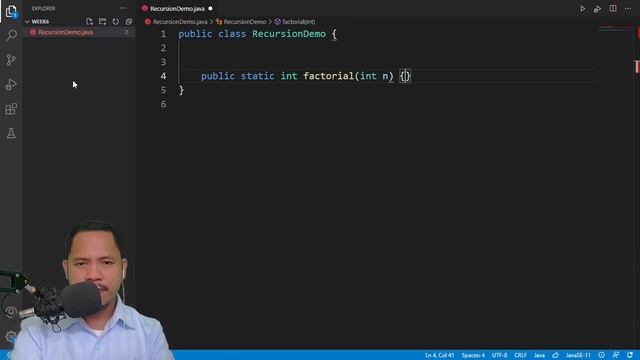
Task: Change end of line sequence CRLF
Action: tap(520, 355)
